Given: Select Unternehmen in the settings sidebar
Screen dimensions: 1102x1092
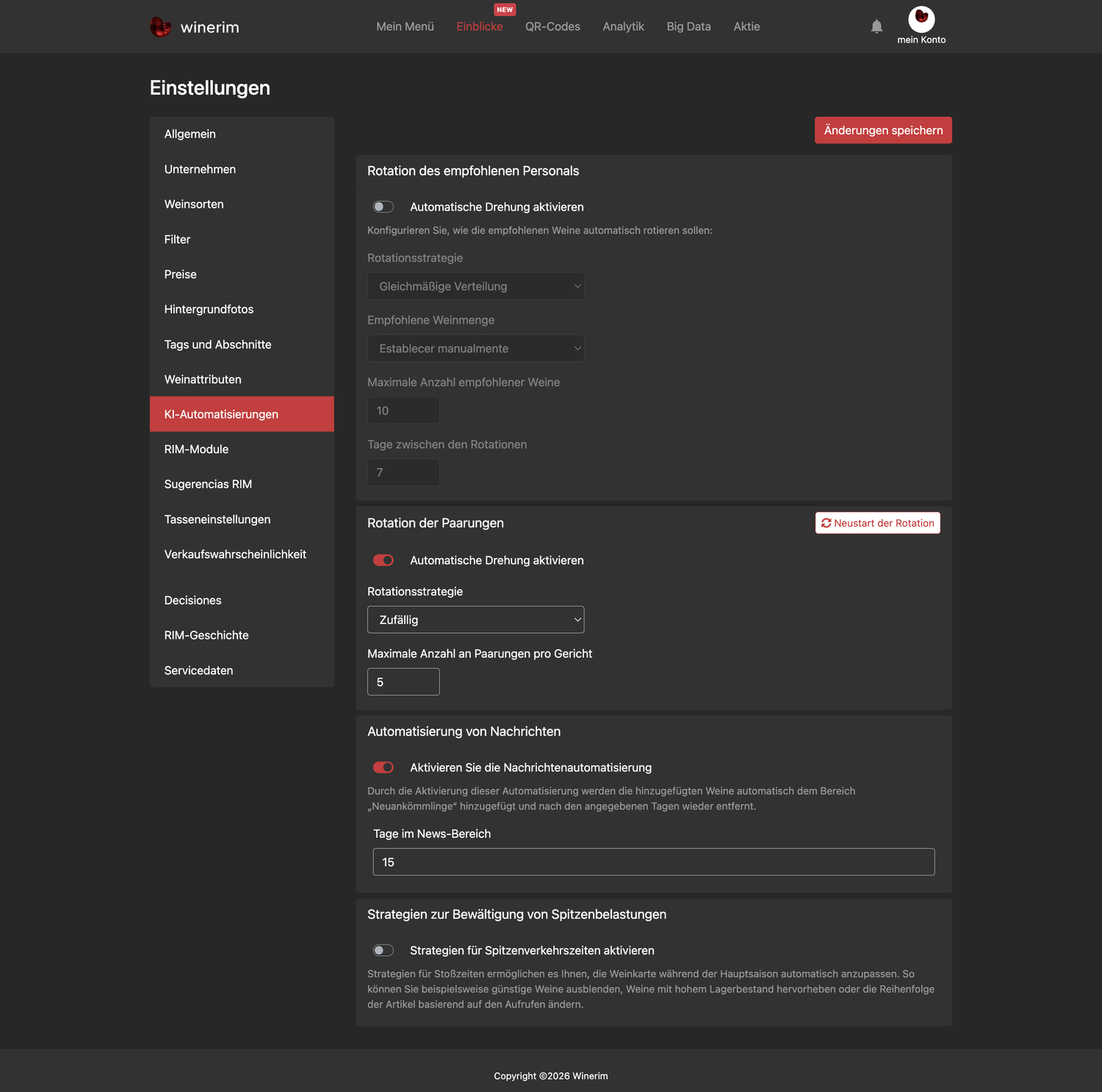Looking at the screenshot, I should coord(242,169).
